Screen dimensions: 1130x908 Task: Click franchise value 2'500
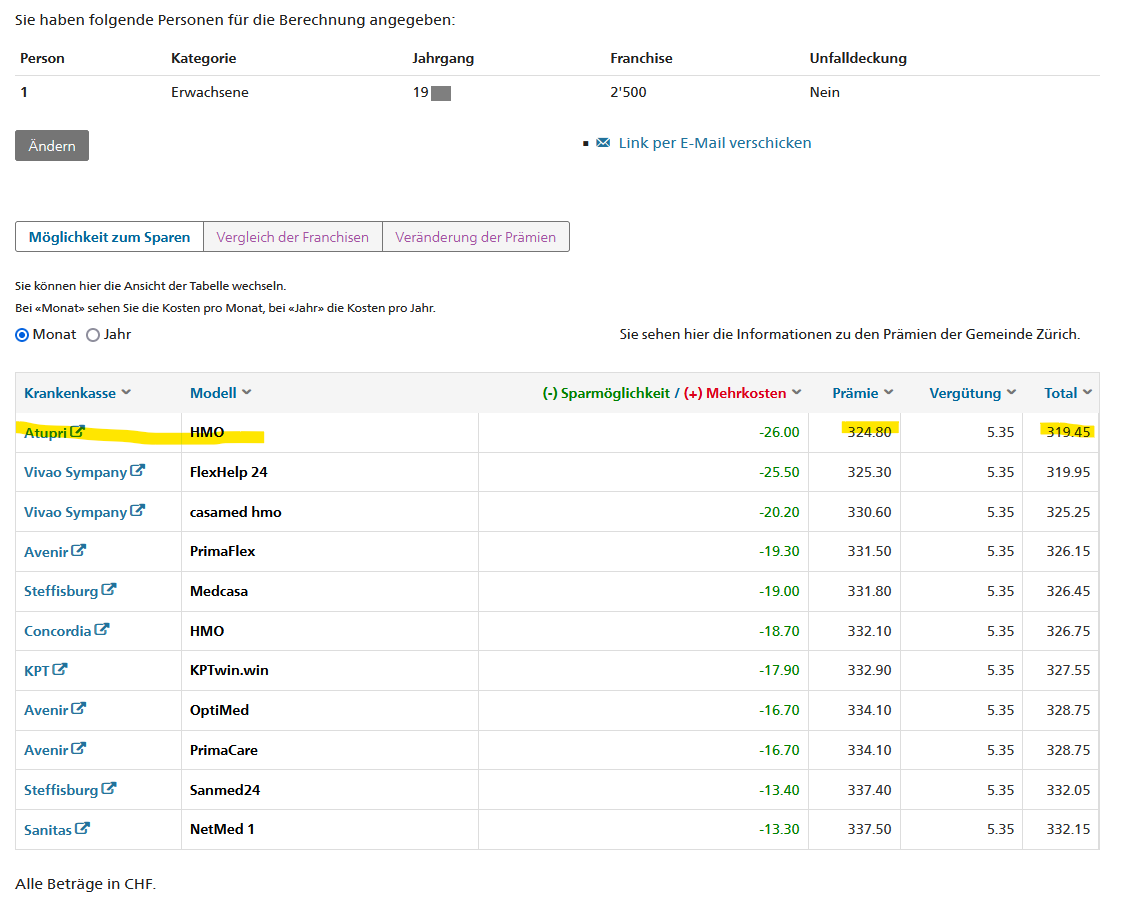coord(628,92)
